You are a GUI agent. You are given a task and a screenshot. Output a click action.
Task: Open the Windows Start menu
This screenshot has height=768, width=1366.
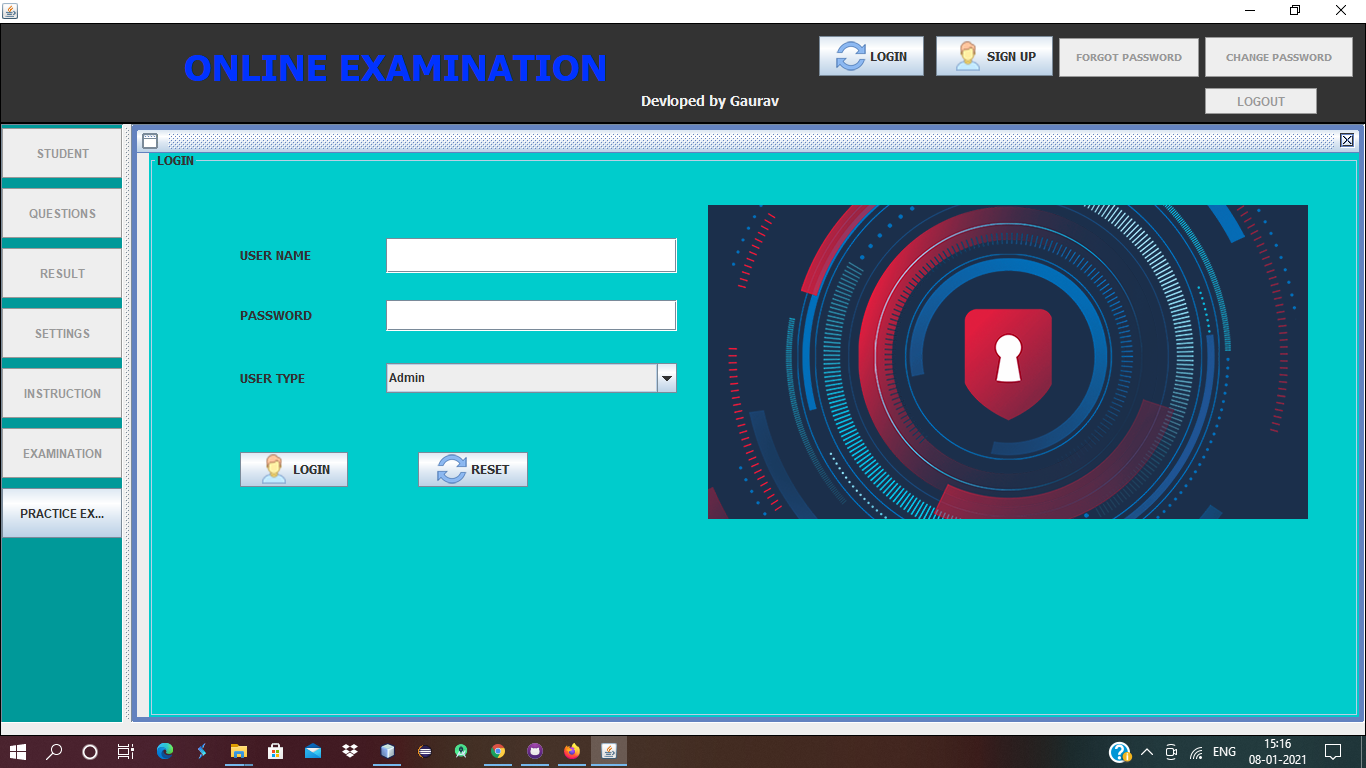[x=17, y=751]
